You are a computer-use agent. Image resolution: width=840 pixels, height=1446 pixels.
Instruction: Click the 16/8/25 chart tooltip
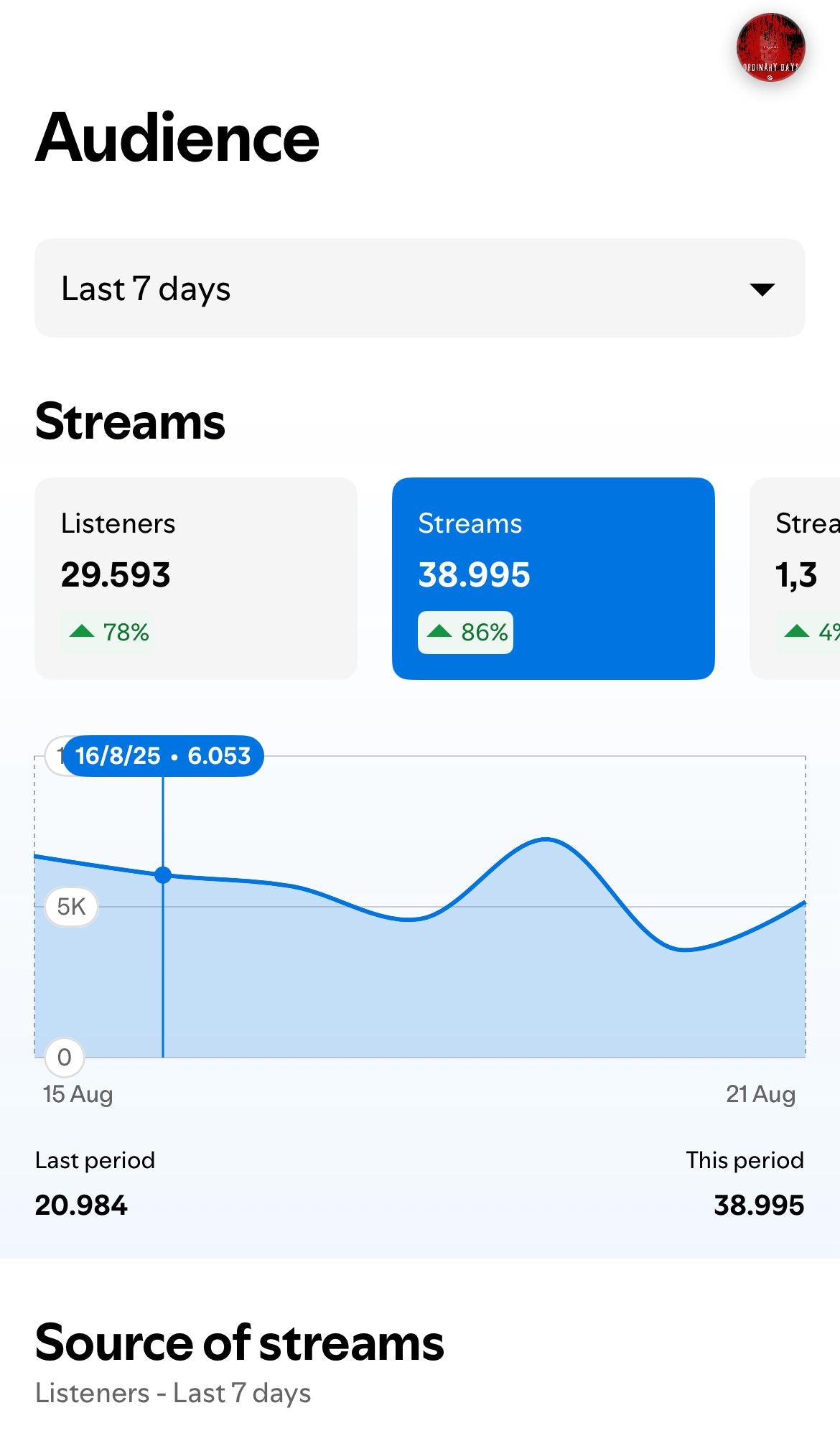click(163, 756)
